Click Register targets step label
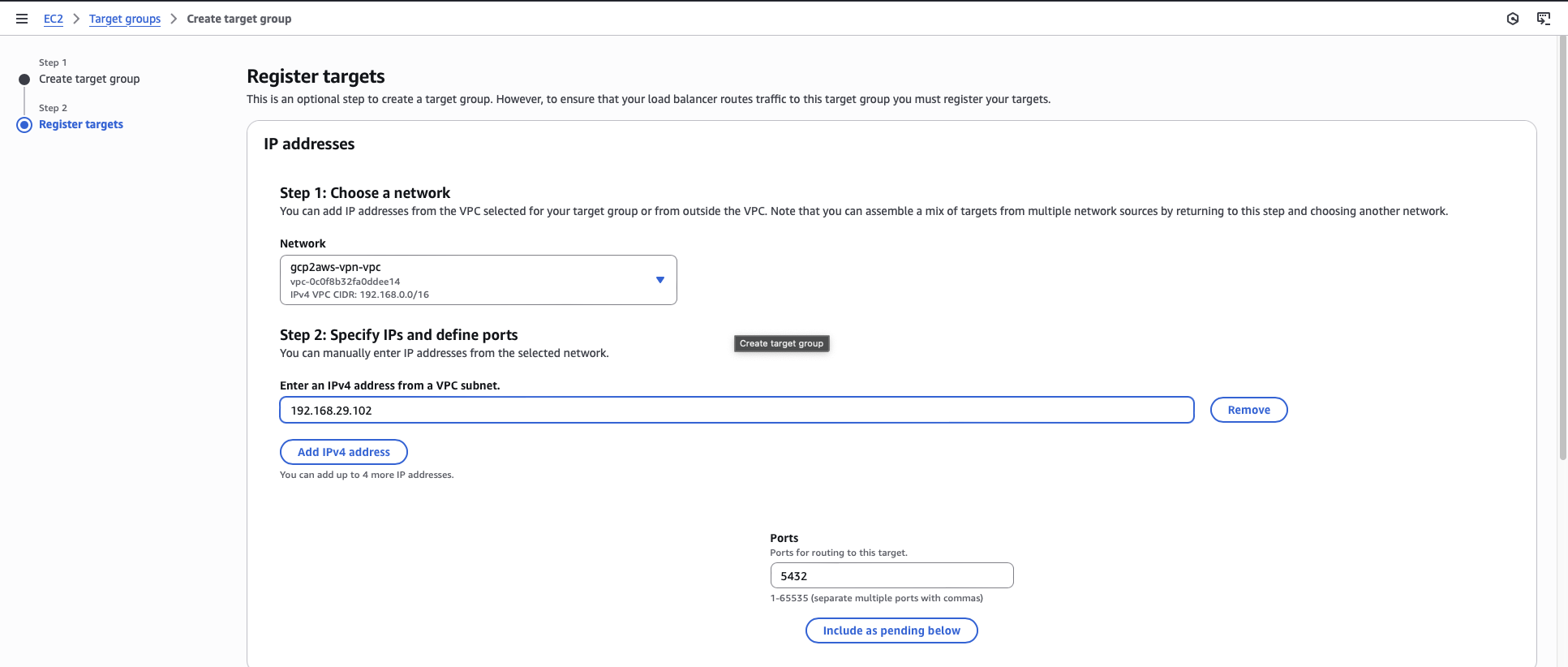This screenshot has height=667, width=1568. pyautogui.click(x=81, y=124)
